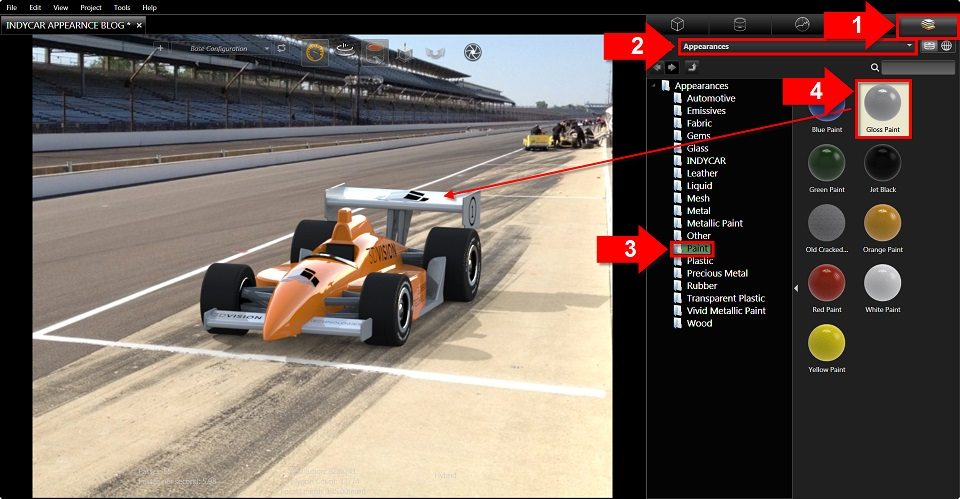Viewport: 960px width, 499px height.
Task: Select the object move tool cube icon
Action: 405,54
